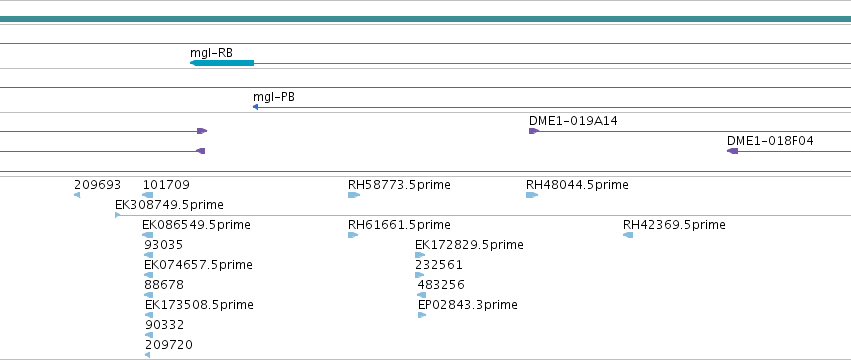Click the EK172829.5prime feature glyph
Viewport: 851px width, 360px height.
tap(420, 255)
